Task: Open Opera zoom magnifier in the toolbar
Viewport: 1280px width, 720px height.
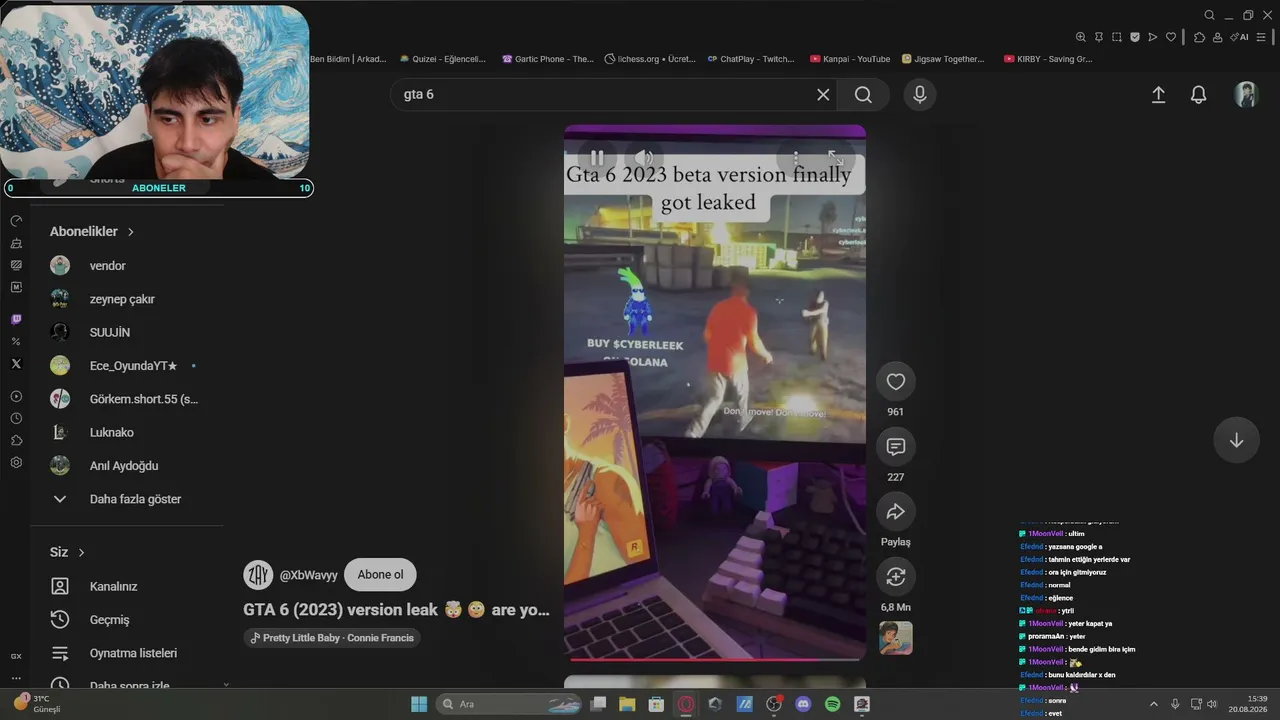Action: click(x=1080, y=37)
